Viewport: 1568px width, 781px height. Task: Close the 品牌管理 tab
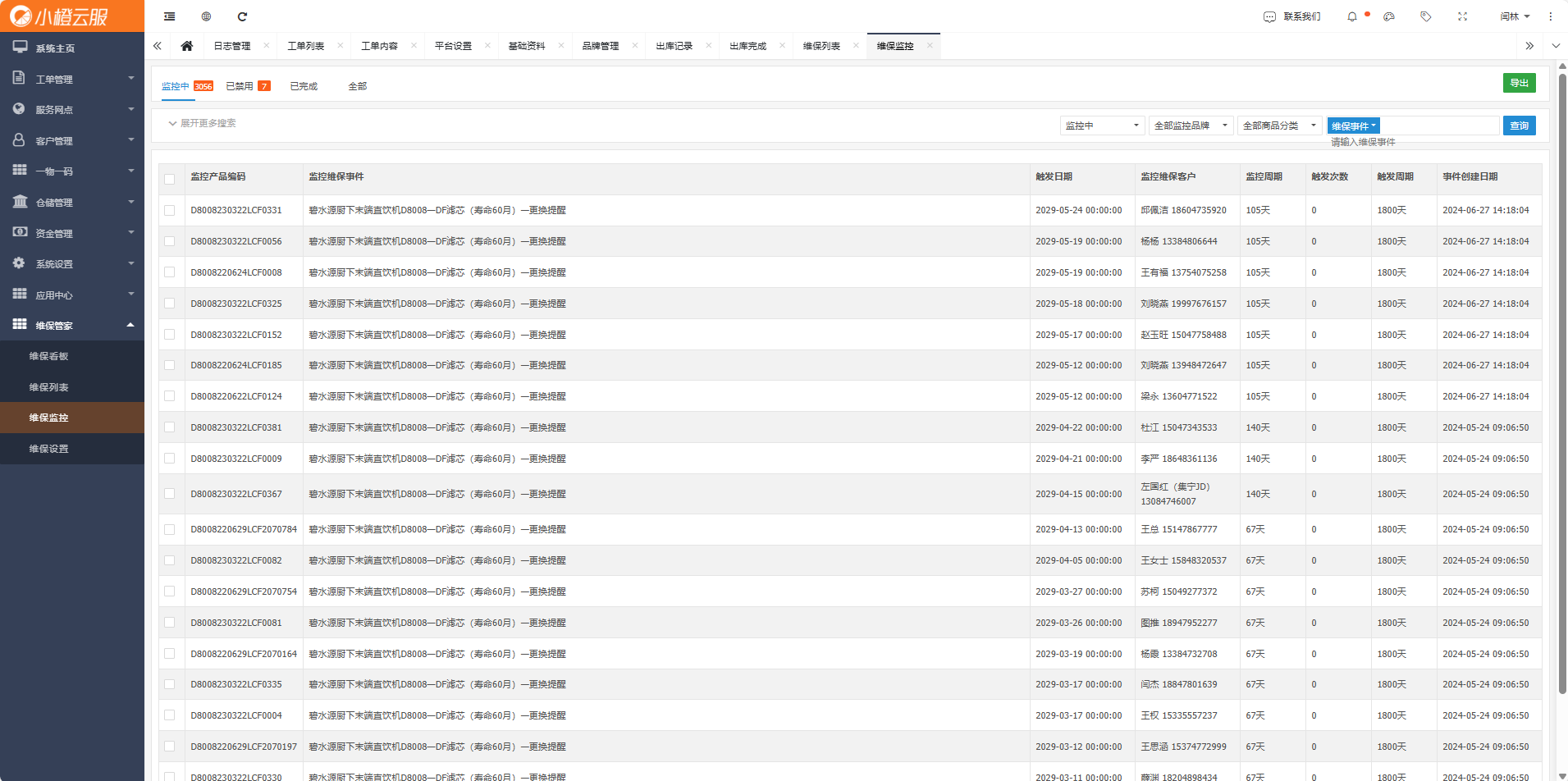pos(635,45)
